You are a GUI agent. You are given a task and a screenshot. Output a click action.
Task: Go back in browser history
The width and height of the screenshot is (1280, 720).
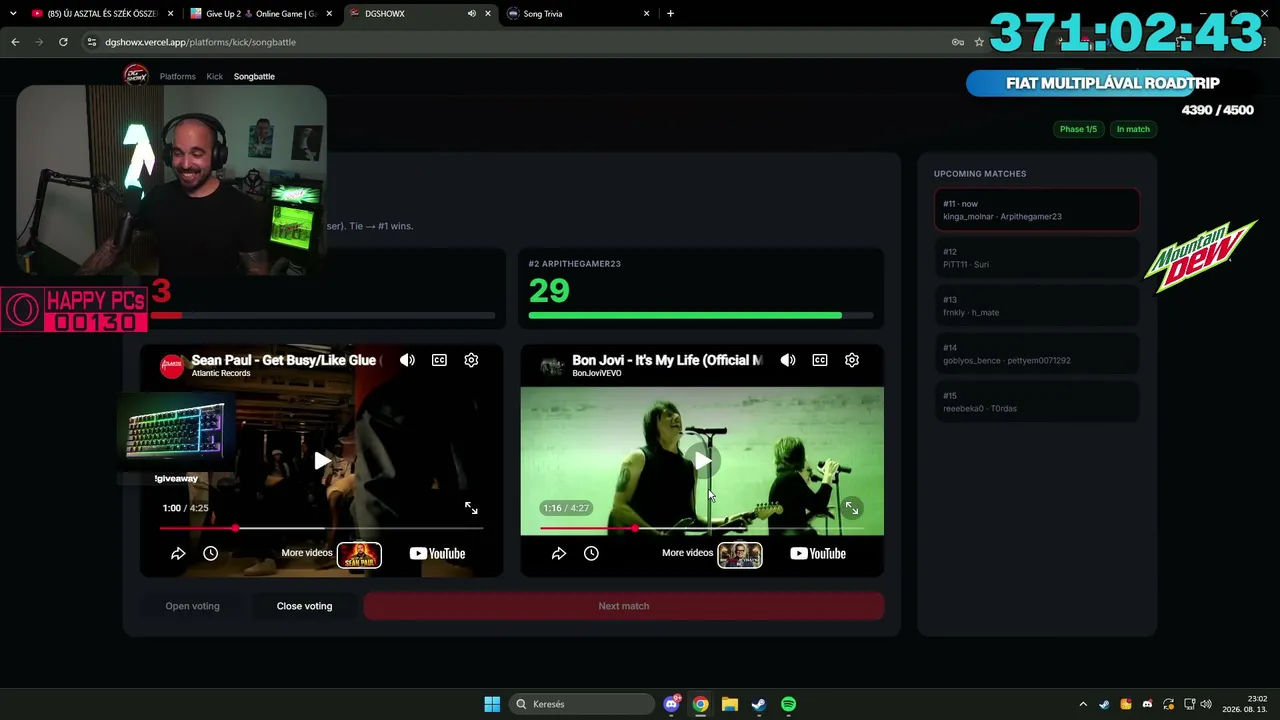[15, 42]
